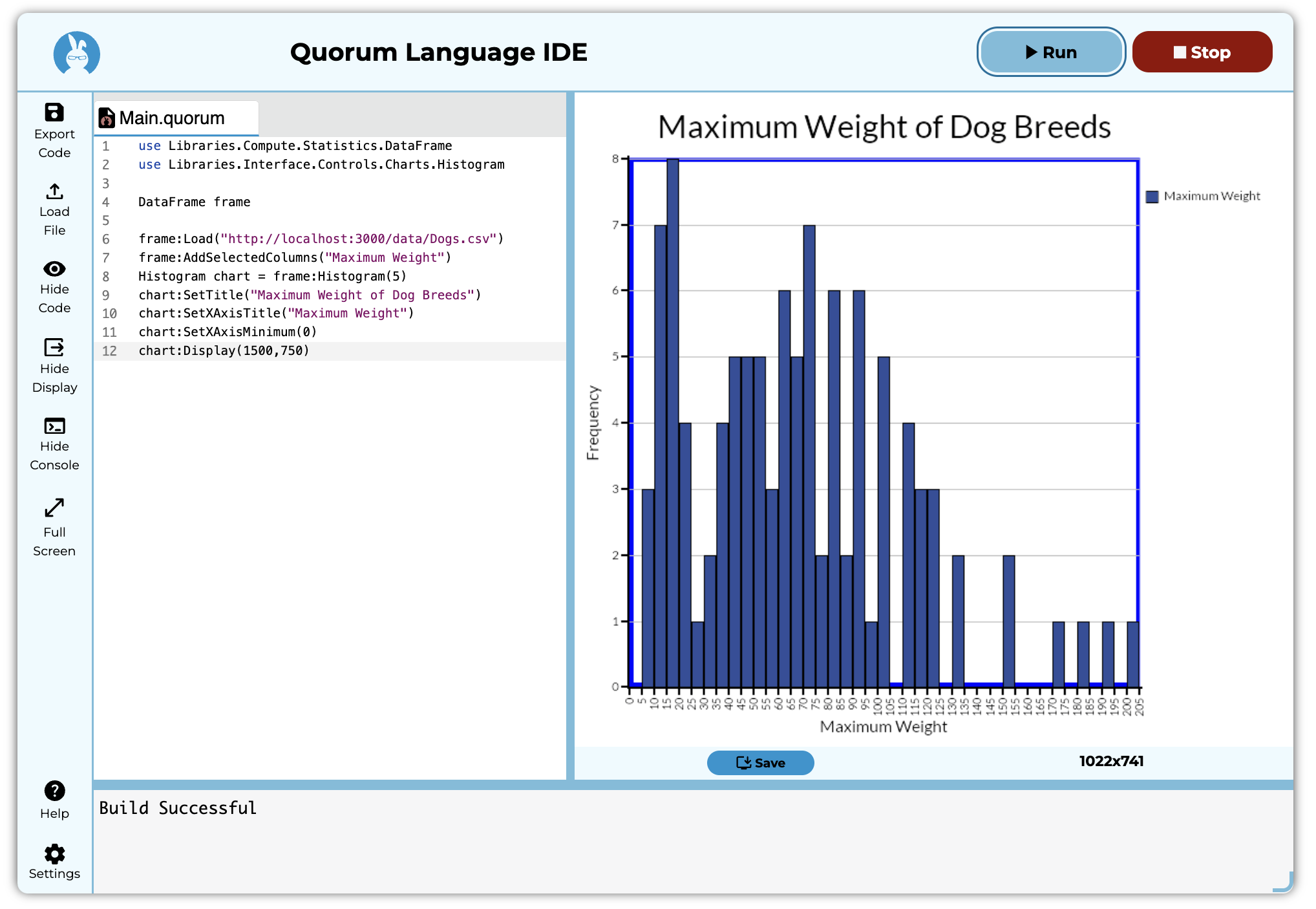Toggle the Hide Console terminal icon
This screenshot has height=909, width=1316.
coord(54,426)
